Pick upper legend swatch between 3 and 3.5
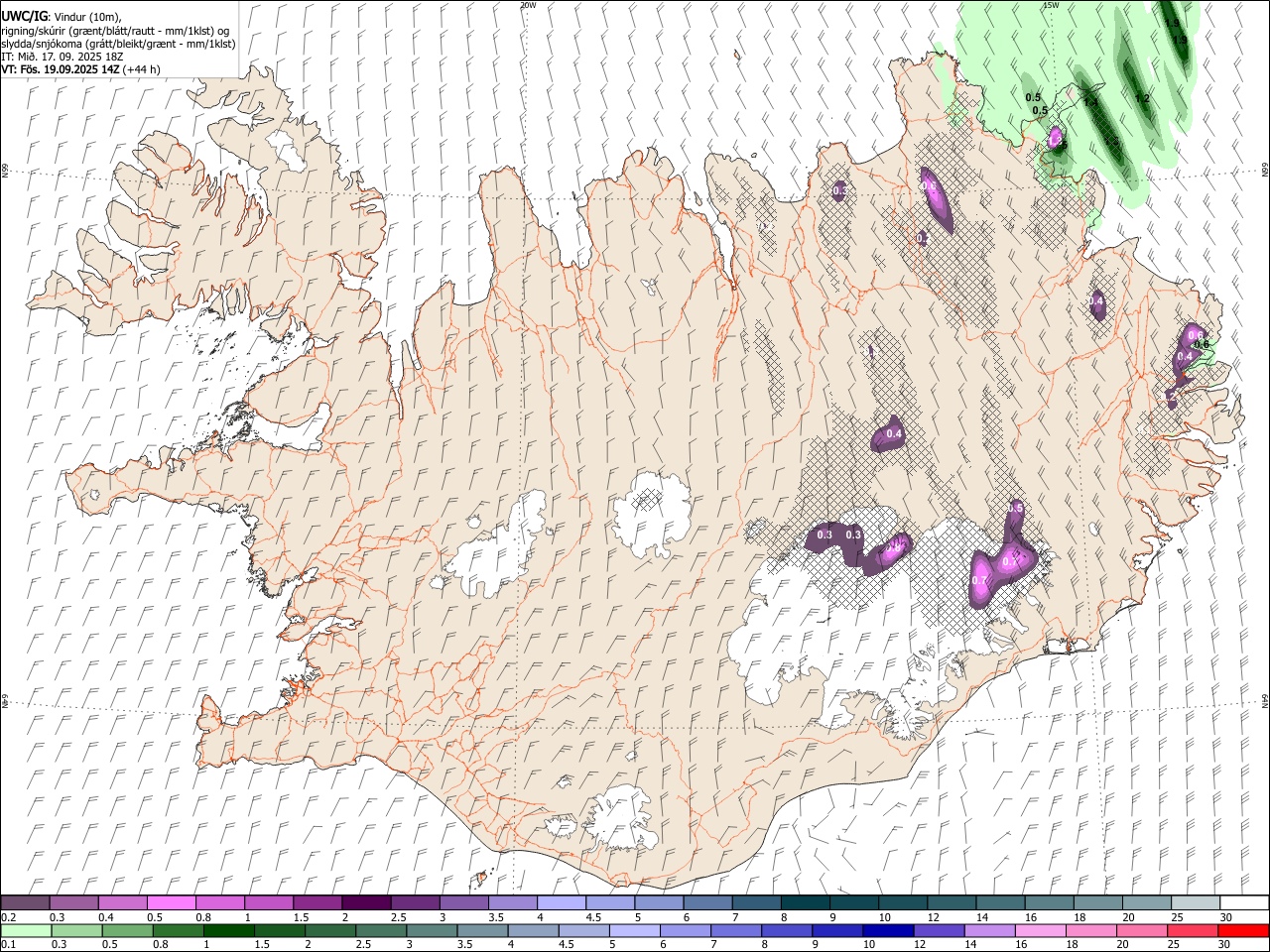Viewport: 1270px width, 952px height. coord(464,903)
